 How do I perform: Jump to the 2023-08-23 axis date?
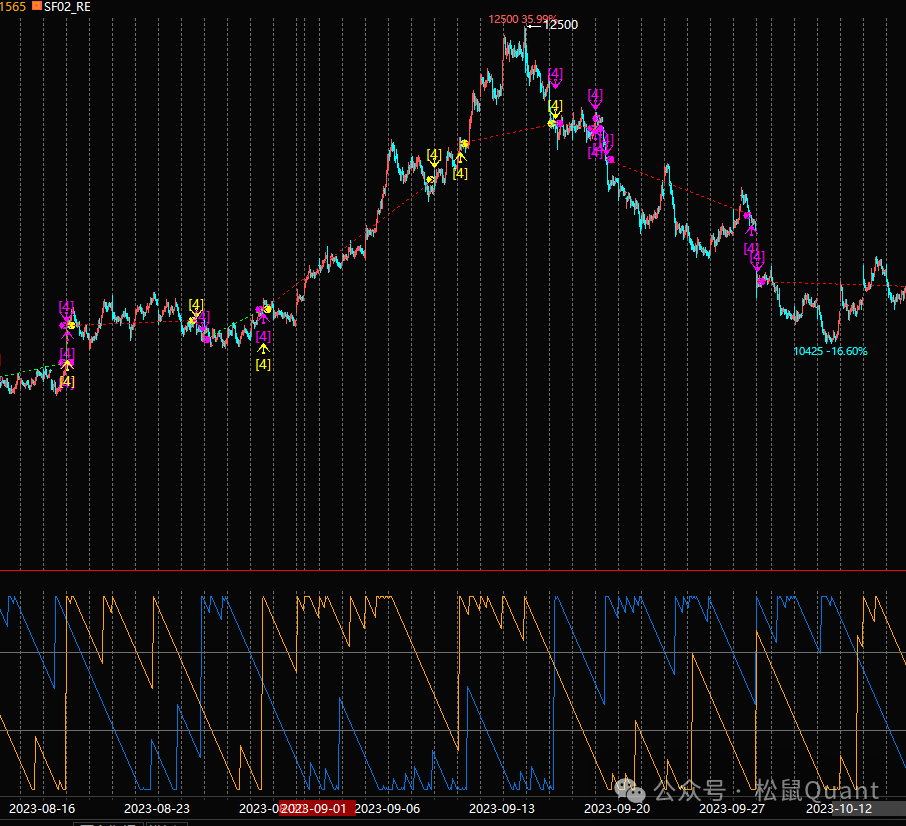(x=157, y=808)
